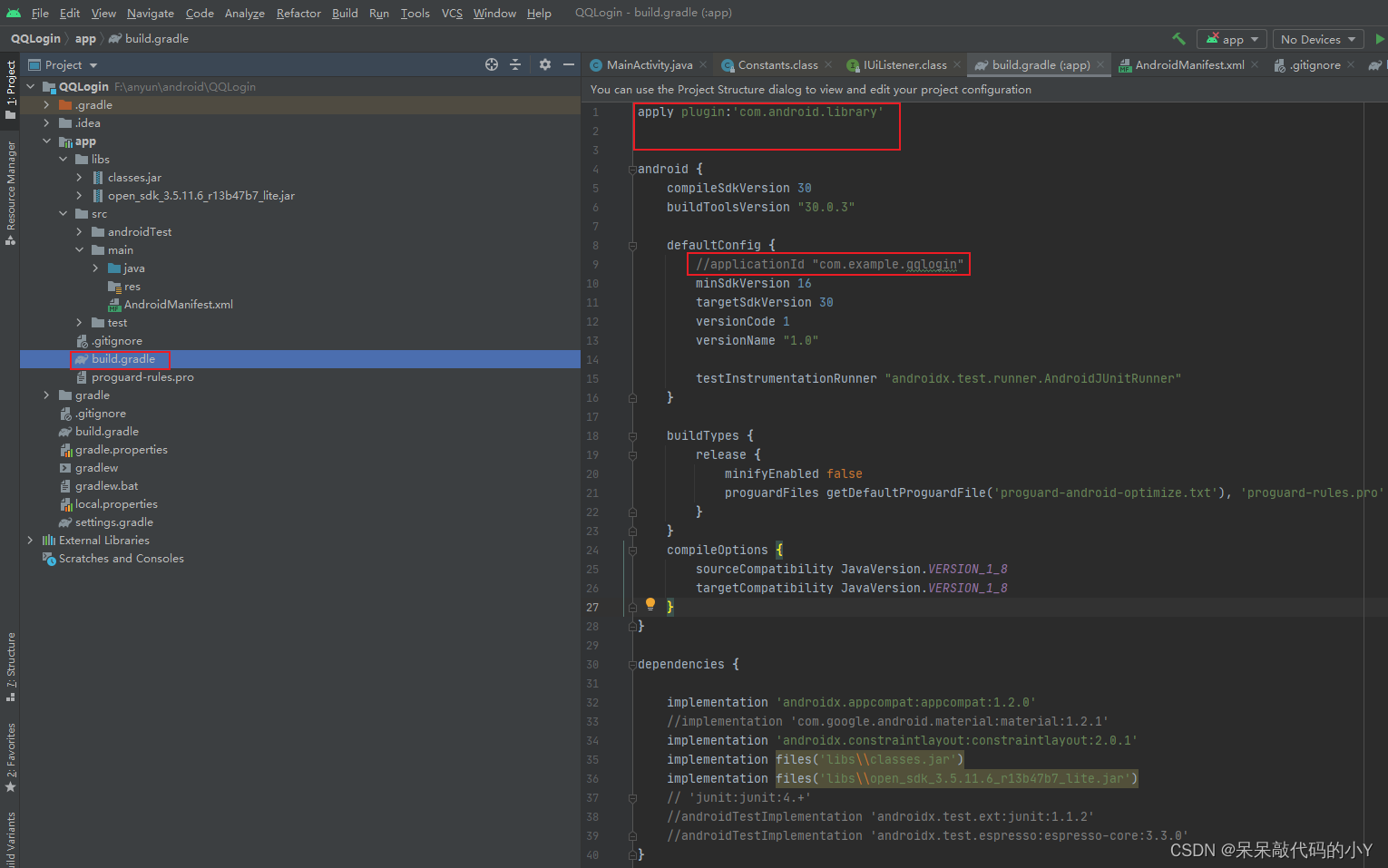Screen dimensions: 1388x868
Task: Click the commented applicationId code line
Action: (829, 265)
